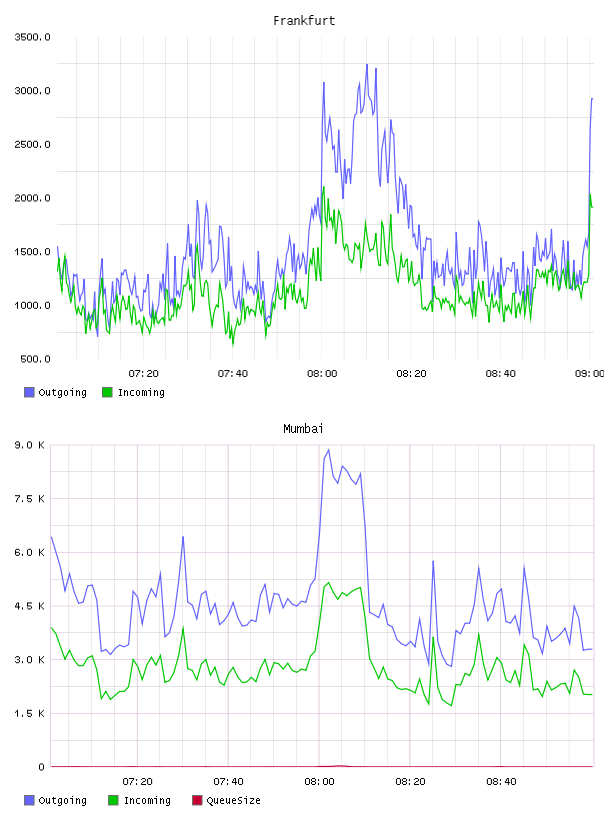Click the 07:40 time label on Frankfurt axis
The image size is (608, 816).
tap(233, 374)
